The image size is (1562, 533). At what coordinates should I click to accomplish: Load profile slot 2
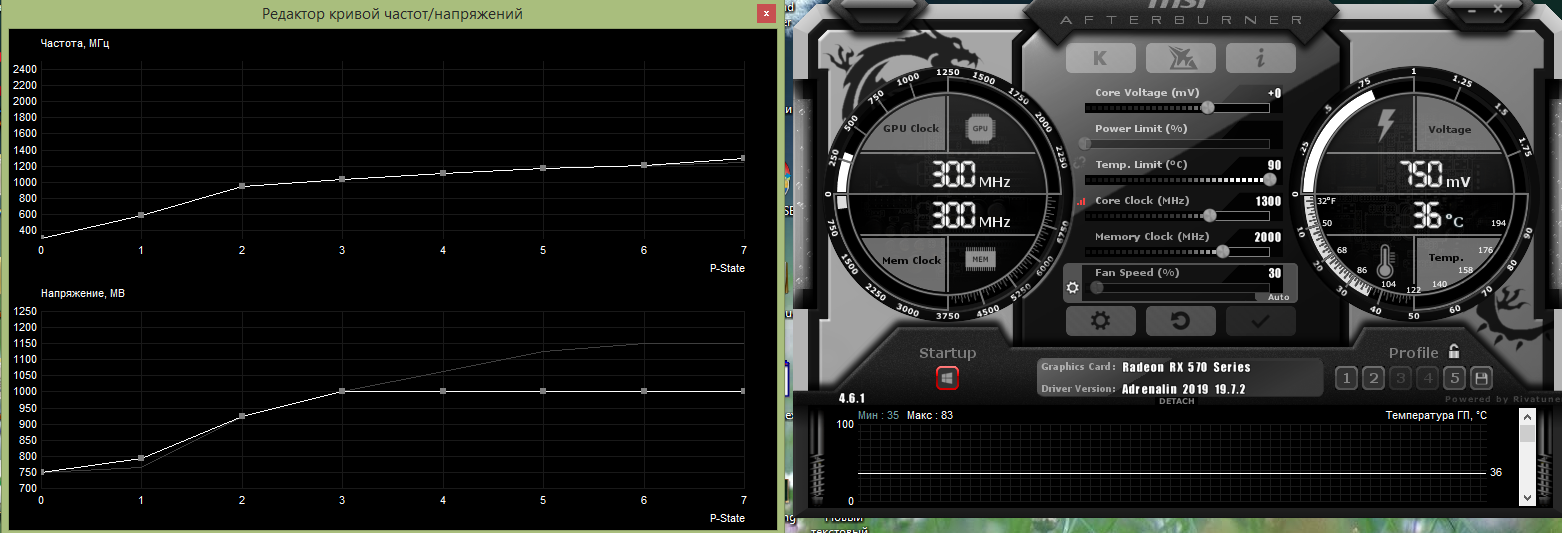point(1373,378)
